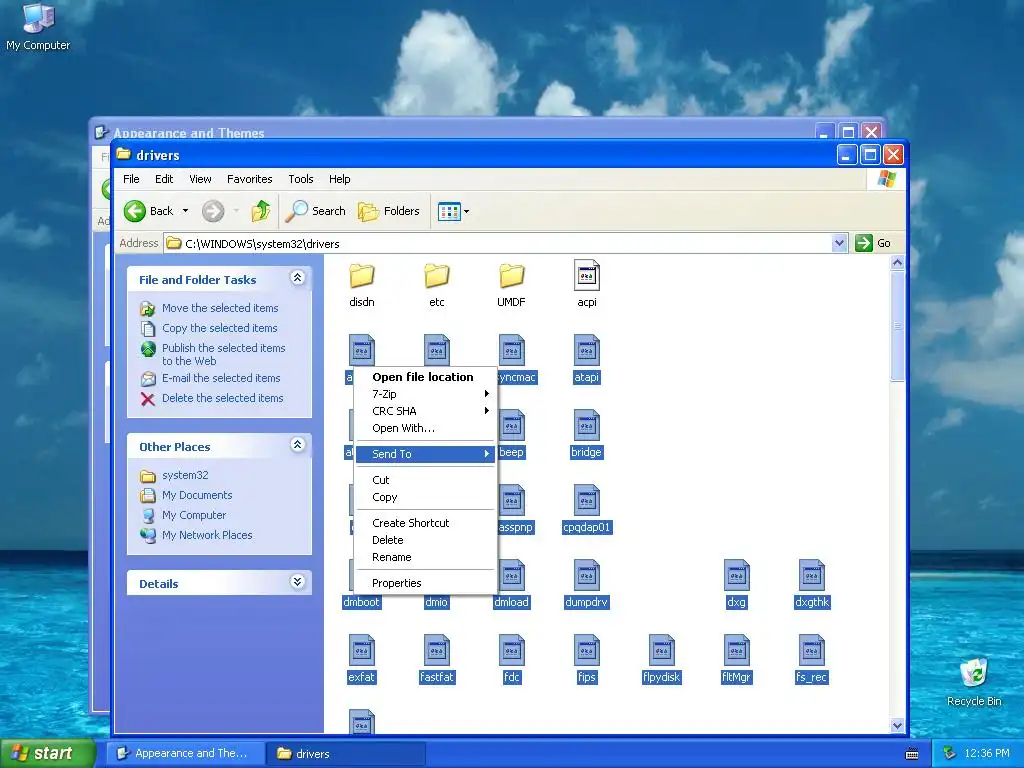
Task: Open the View menu
Action: click(x=200, y=179)
